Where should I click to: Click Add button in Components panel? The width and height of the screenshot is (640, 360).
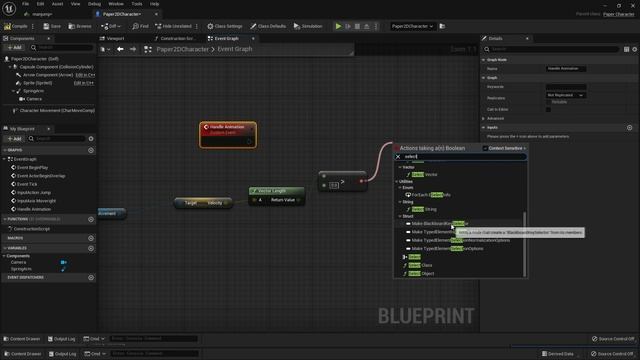[14, 47]
